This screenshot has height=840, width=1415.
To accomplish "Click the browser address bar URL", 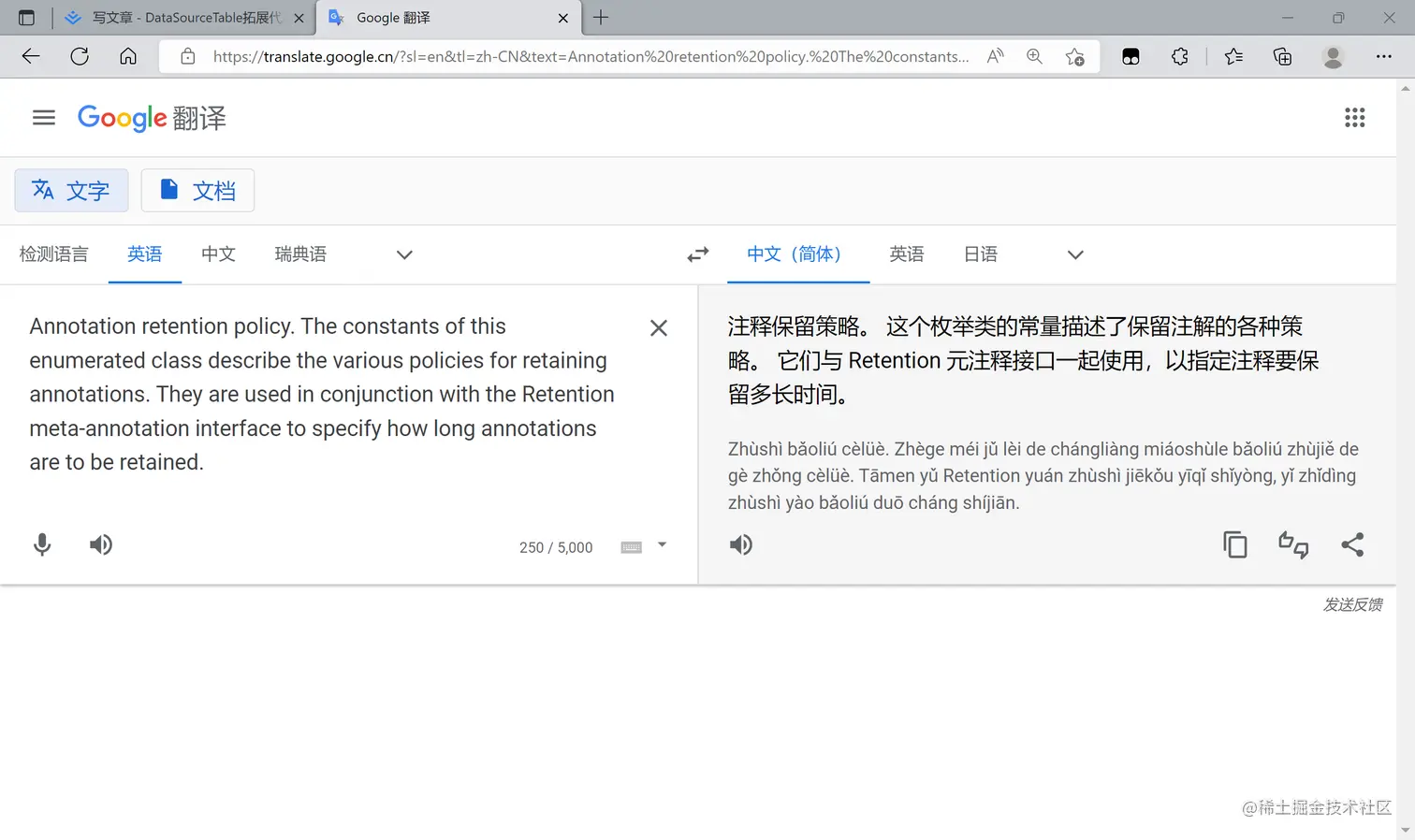I will click(x=591, y=56).
